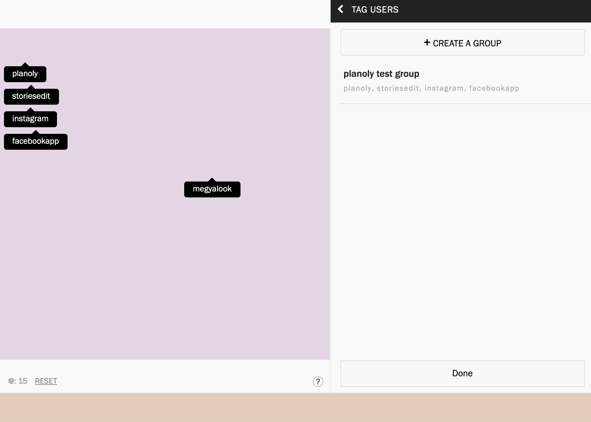
Task: Click the CREATE A GROUP button
Action: pos(462,43)
